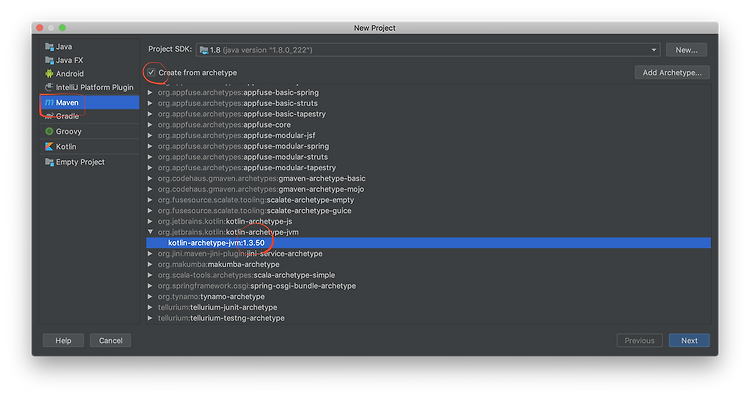The height and width of the screenshot is (398, 750).
Task: Select Java in the project type list
Action: pyautogui.click(x=89, y=46)
